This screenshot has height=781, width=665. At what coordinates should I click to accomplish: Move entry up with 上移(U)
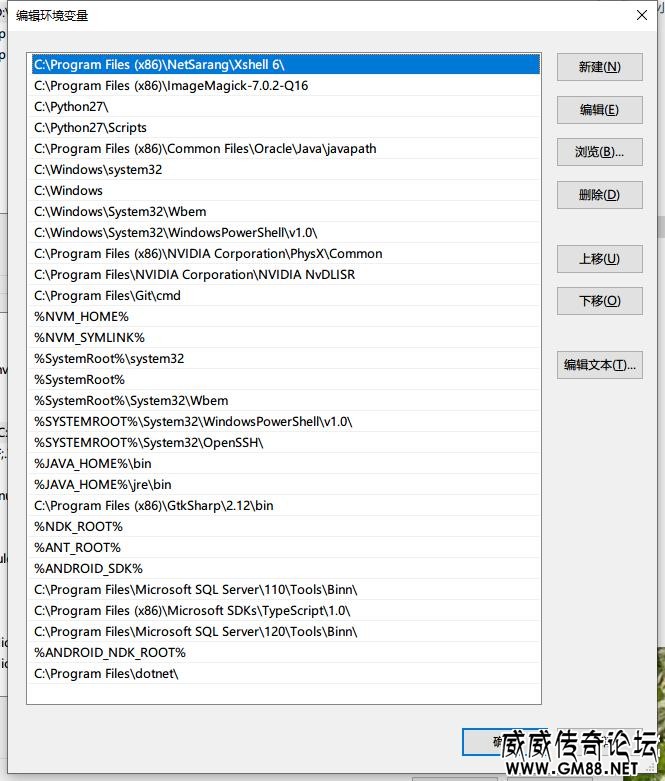(x=599, y=259)
